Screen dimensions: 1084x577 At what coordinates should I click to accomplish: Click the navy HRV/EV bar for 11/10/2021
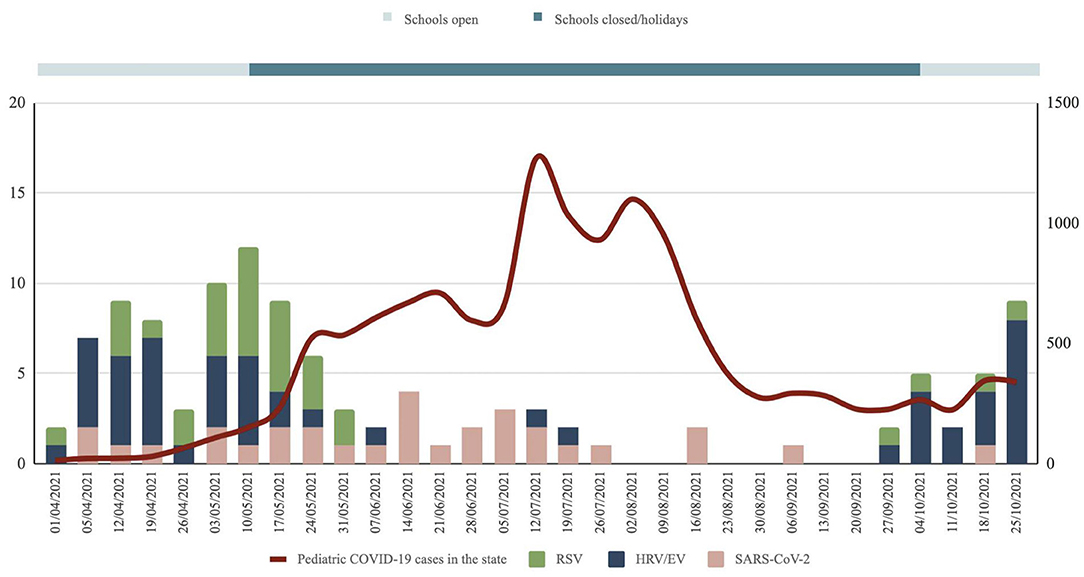coord(953,446)
